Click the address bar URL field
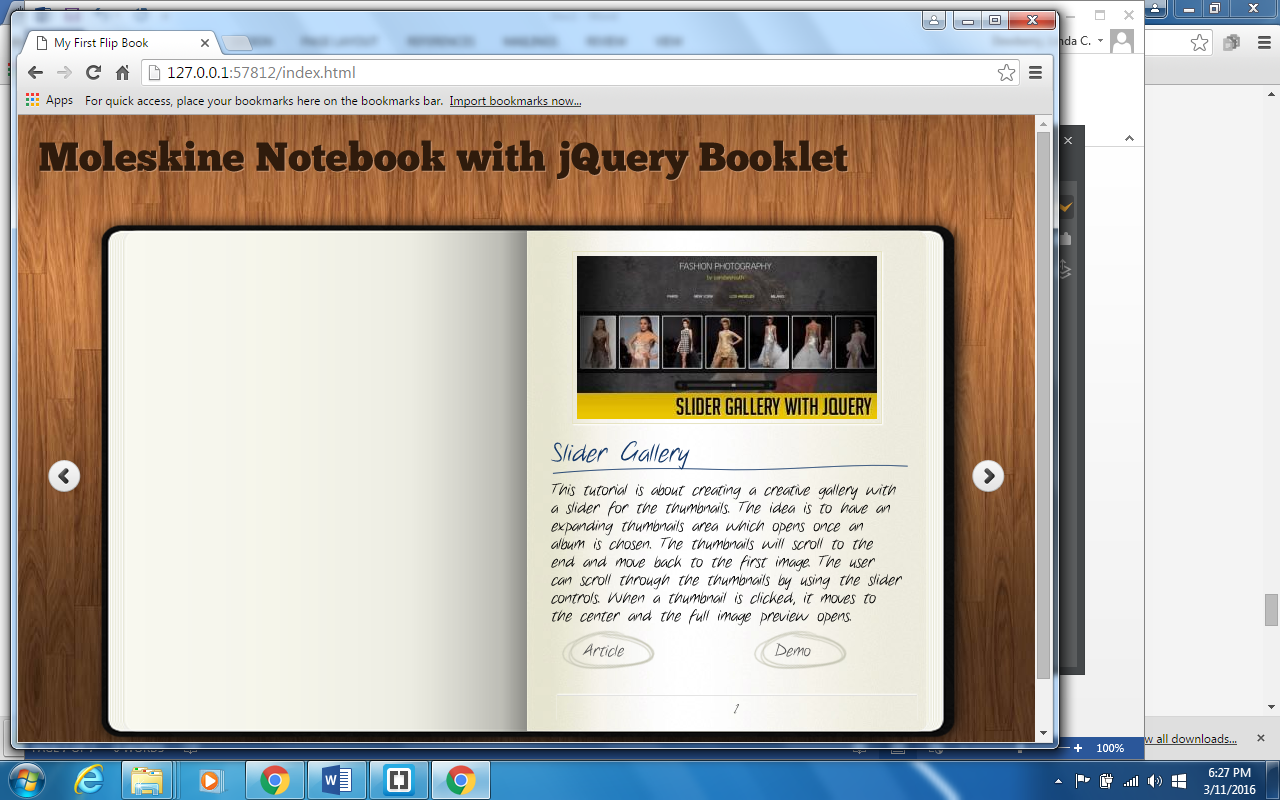Screen dimensions: 1280x800 click(x=560, y=73)
